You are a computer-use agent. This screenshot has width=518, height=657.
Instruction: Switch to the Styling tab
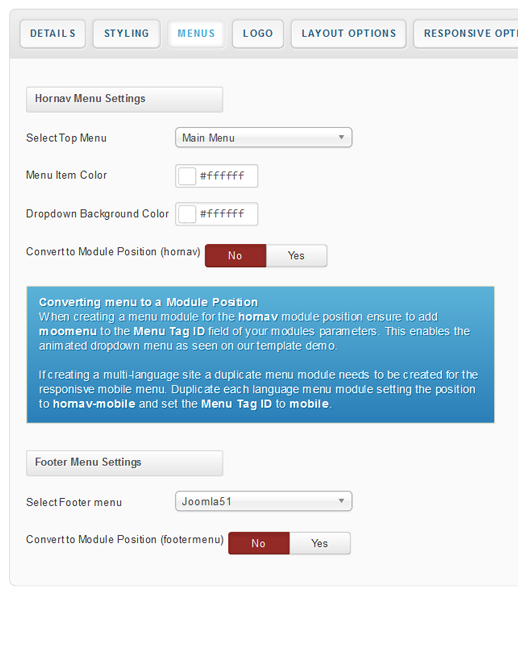127,34
